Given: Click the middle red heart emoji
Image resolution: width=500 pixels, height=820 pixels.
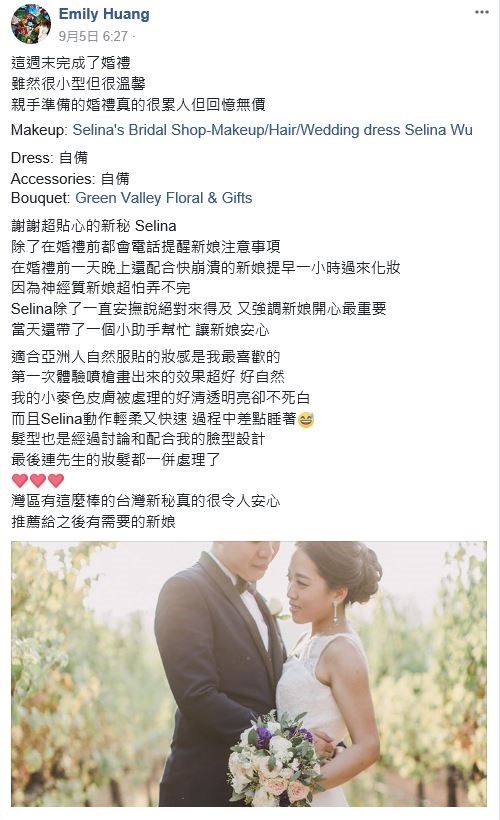Looking at the screenshot, I should (38, 480).
